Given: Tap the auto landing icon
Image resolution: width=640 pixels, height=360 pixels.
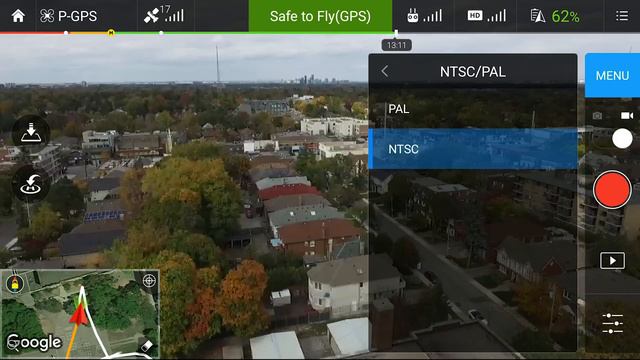Looking at the screenshot, I should click(x=31, y=133).
